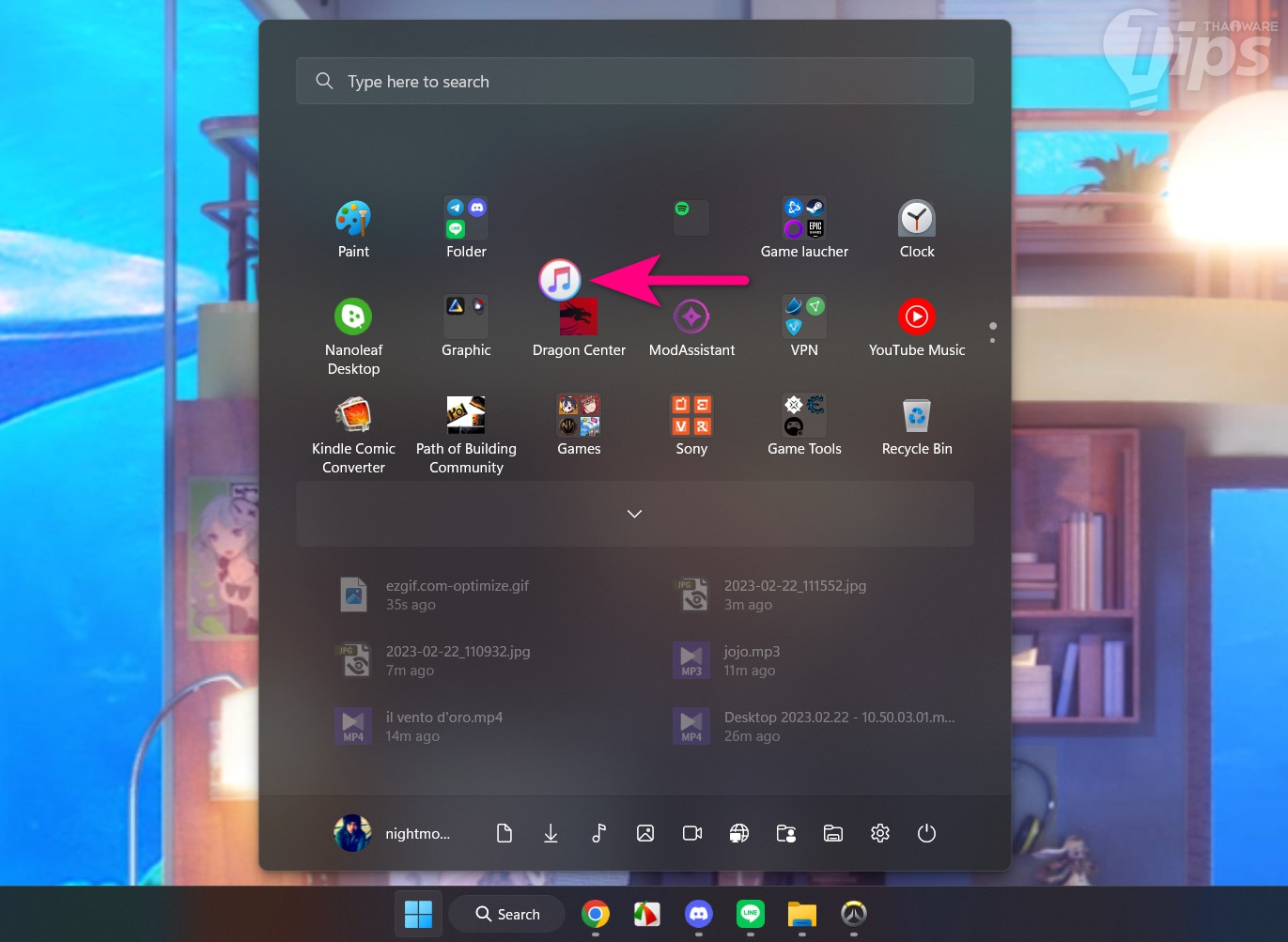Open the personal folder shortcut
This screenshot has height=942, width=1288.
[786, 833]
